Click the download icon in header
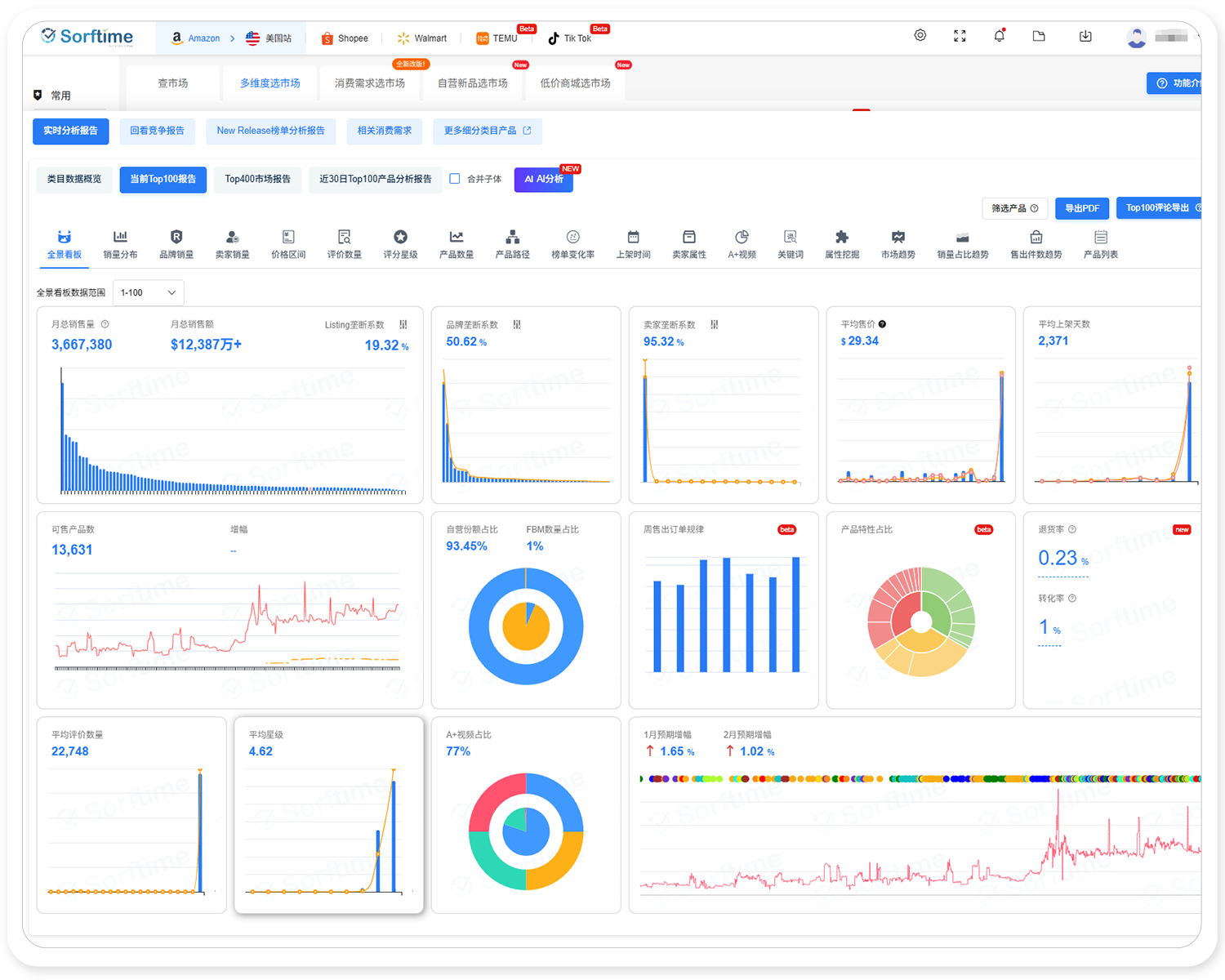This screenshot has width=1225, height=980. click(x=1085, y=36)
